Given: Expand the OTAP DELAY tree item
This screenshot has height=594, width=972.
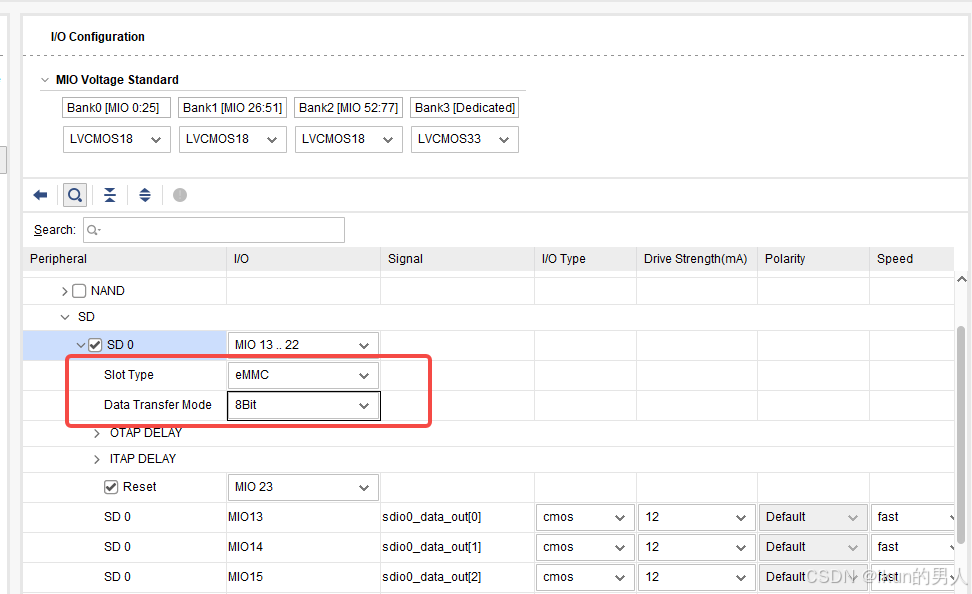Looking at the screenshot, I should point(96,432).
